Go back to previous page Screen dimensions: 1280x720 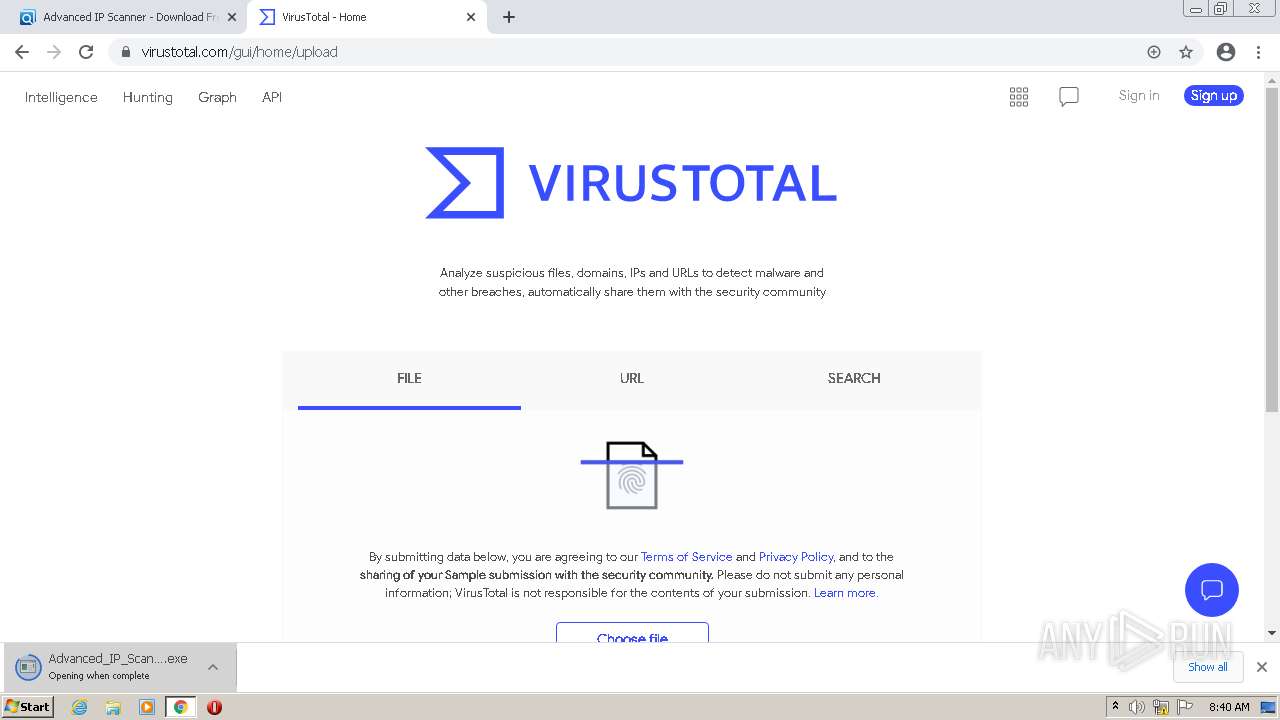pos(22,52)
